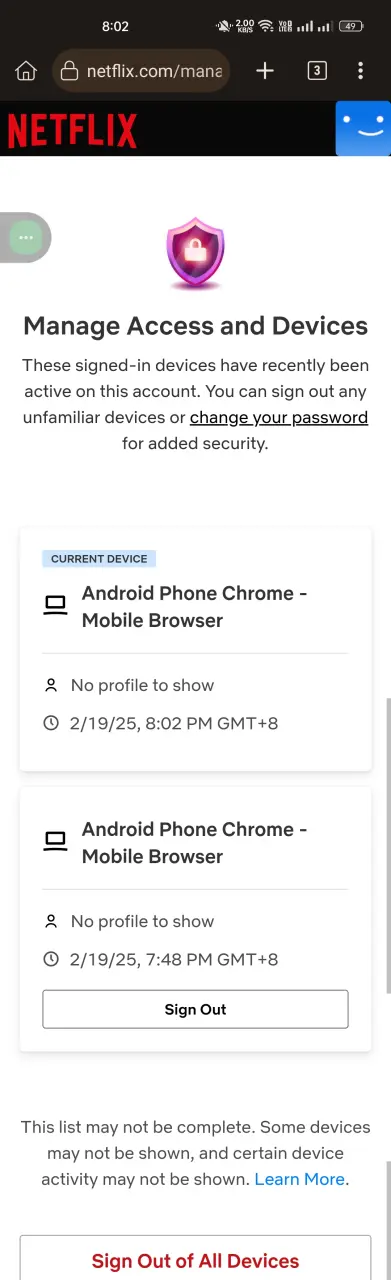This screenshot has width=391, height=1280.
Task: Open the blue smiley profile avatar
Action: coord(363,129)
